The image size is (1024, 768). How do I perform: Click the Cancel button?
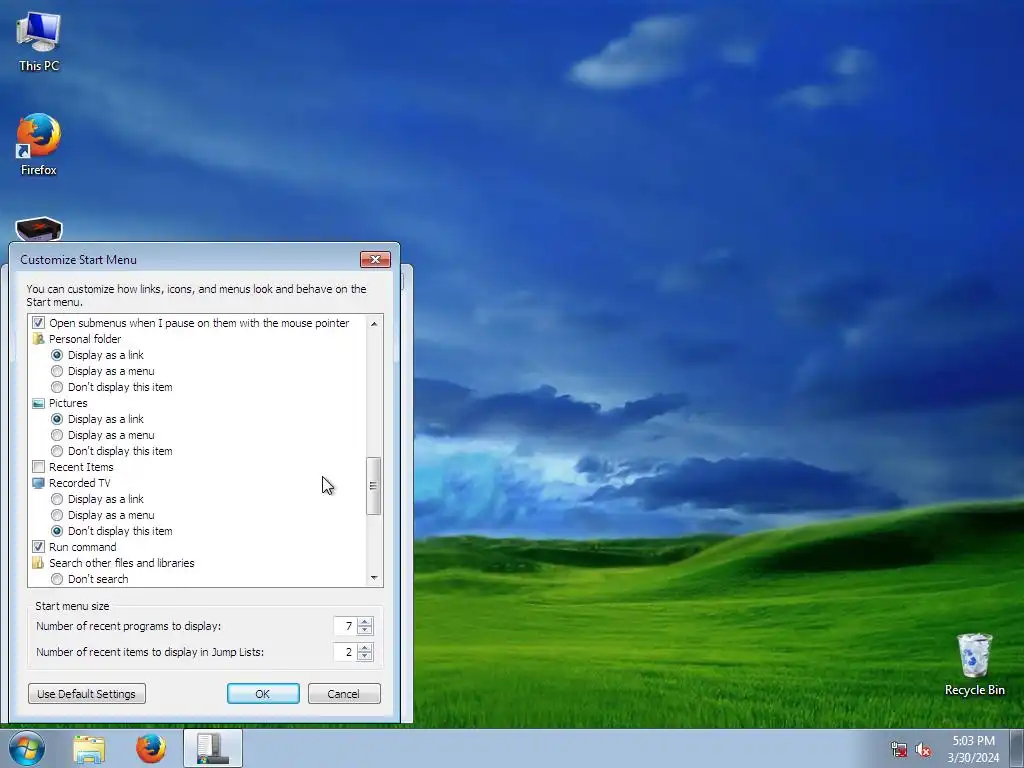point(344,694)
